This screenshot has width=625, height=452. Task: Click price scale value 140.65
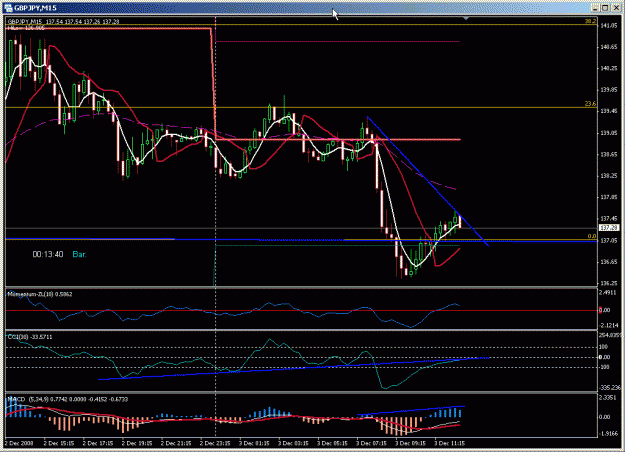tap(609, 47)
